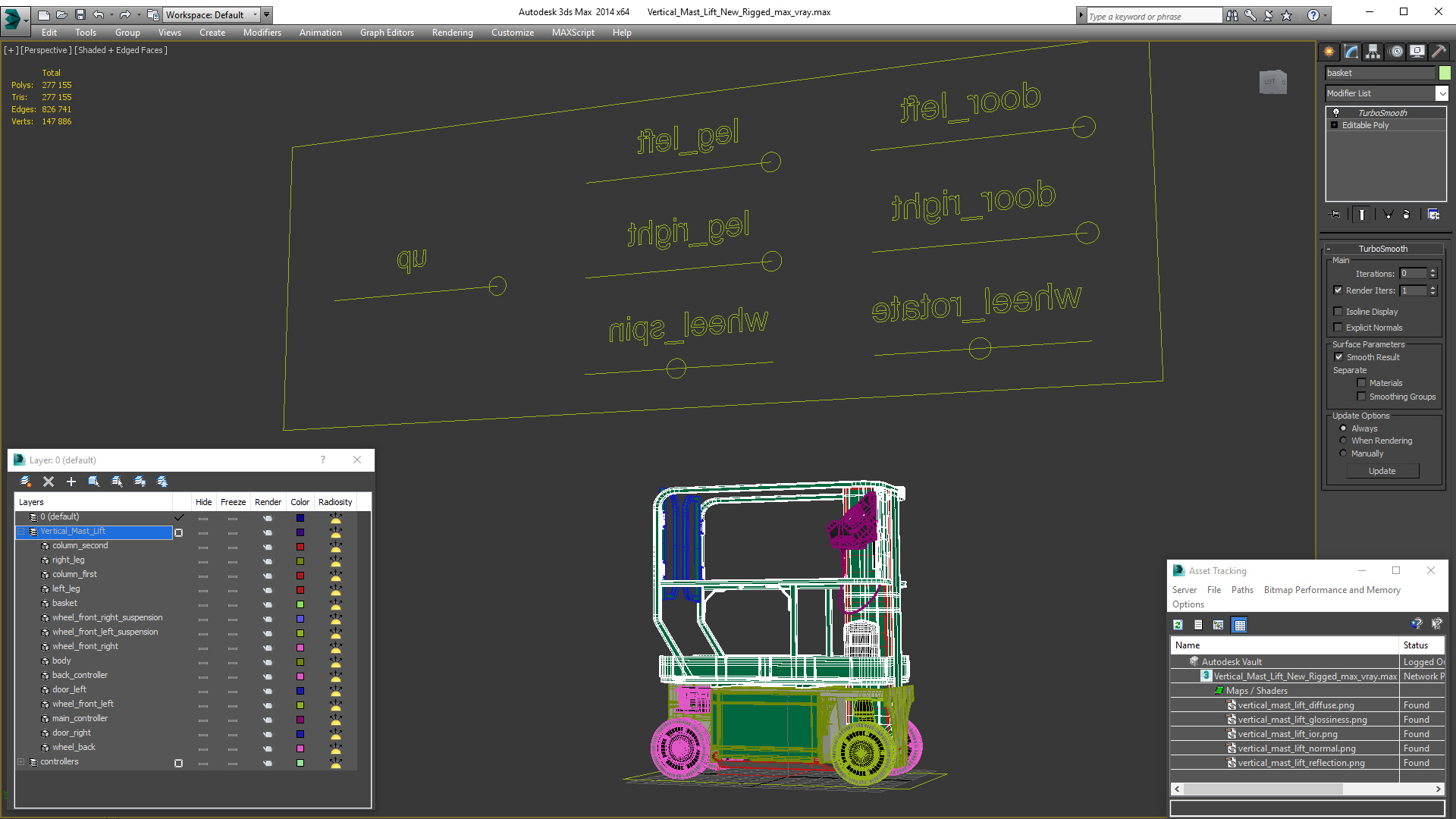Click Create New Layer icon in Layer dialog
The width and height of the screenshot is (1456, 819).
click(x=26, y=482)
